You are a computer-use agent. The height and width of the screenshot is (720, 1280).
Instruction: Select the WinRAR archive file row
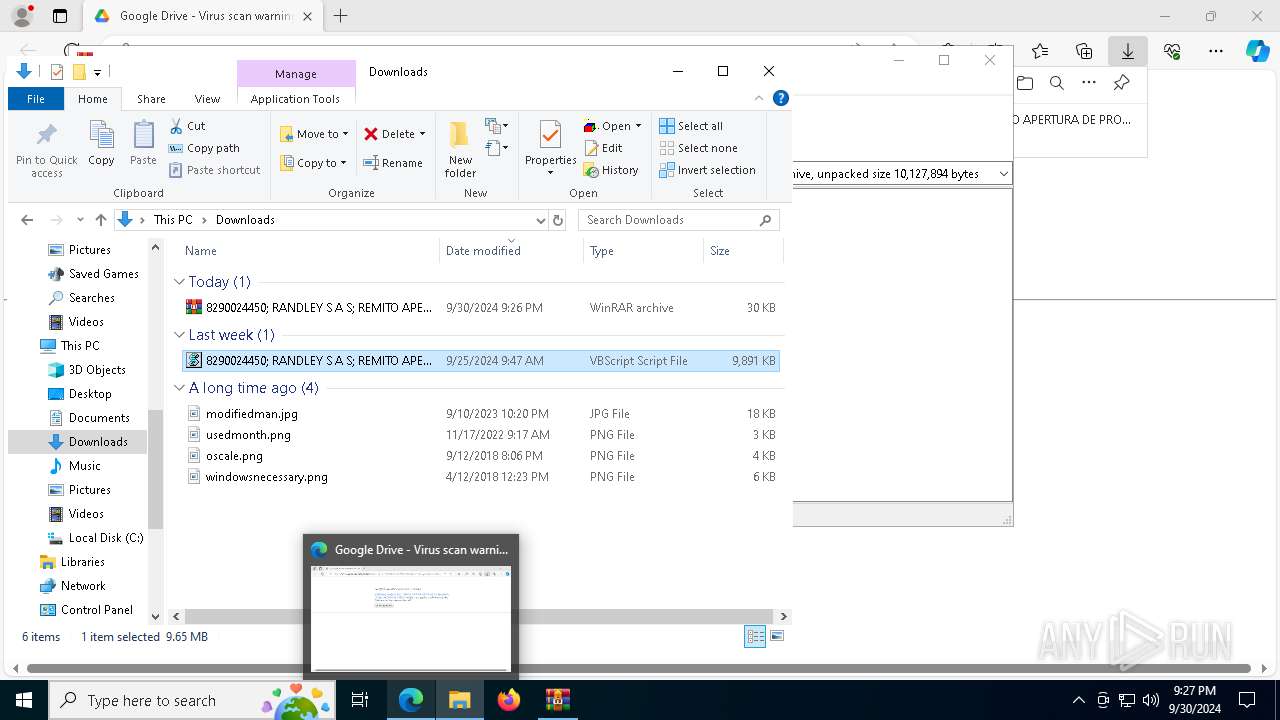click(480, 308)
